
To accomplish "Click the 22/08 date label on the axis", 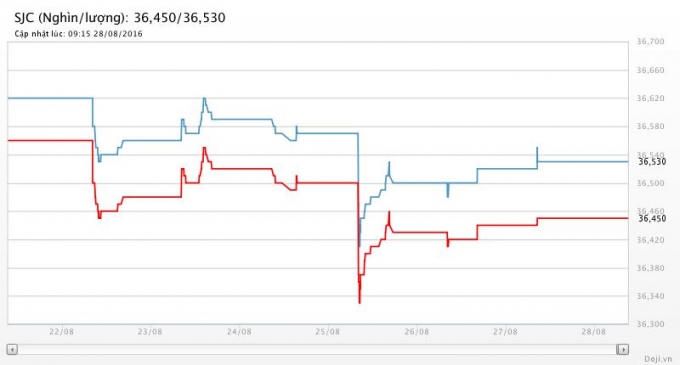I will (61, 332).
